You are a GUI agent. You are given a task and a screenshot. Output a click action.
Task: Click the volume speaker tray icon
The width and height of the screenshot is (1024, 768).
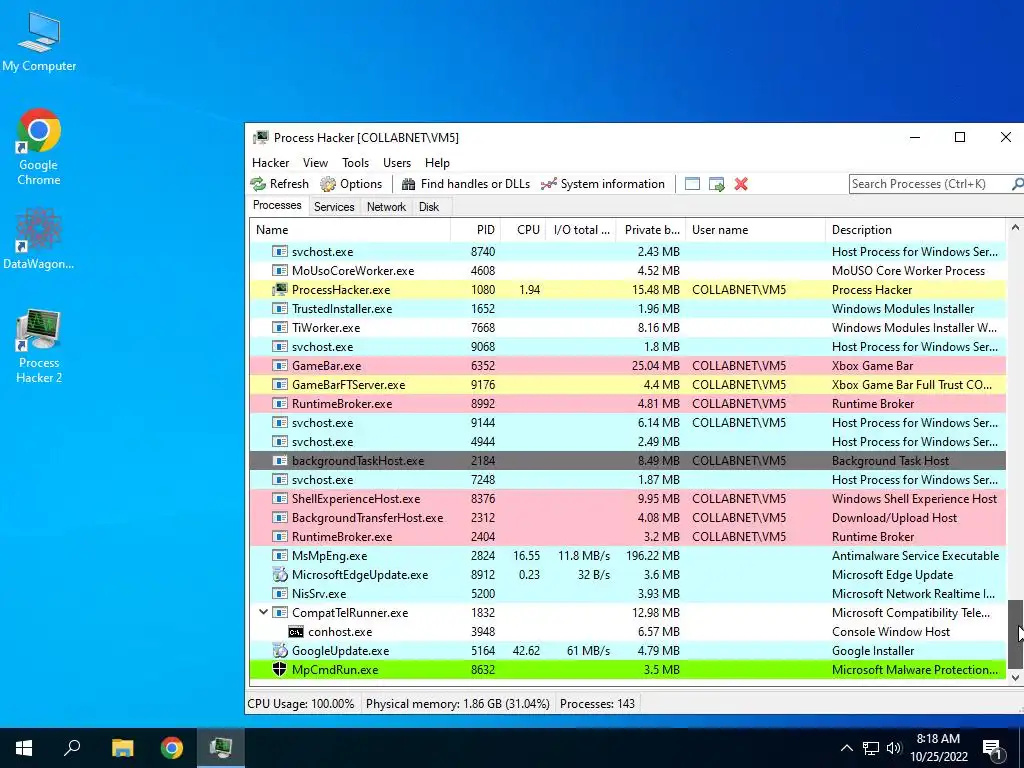point(894,748)
